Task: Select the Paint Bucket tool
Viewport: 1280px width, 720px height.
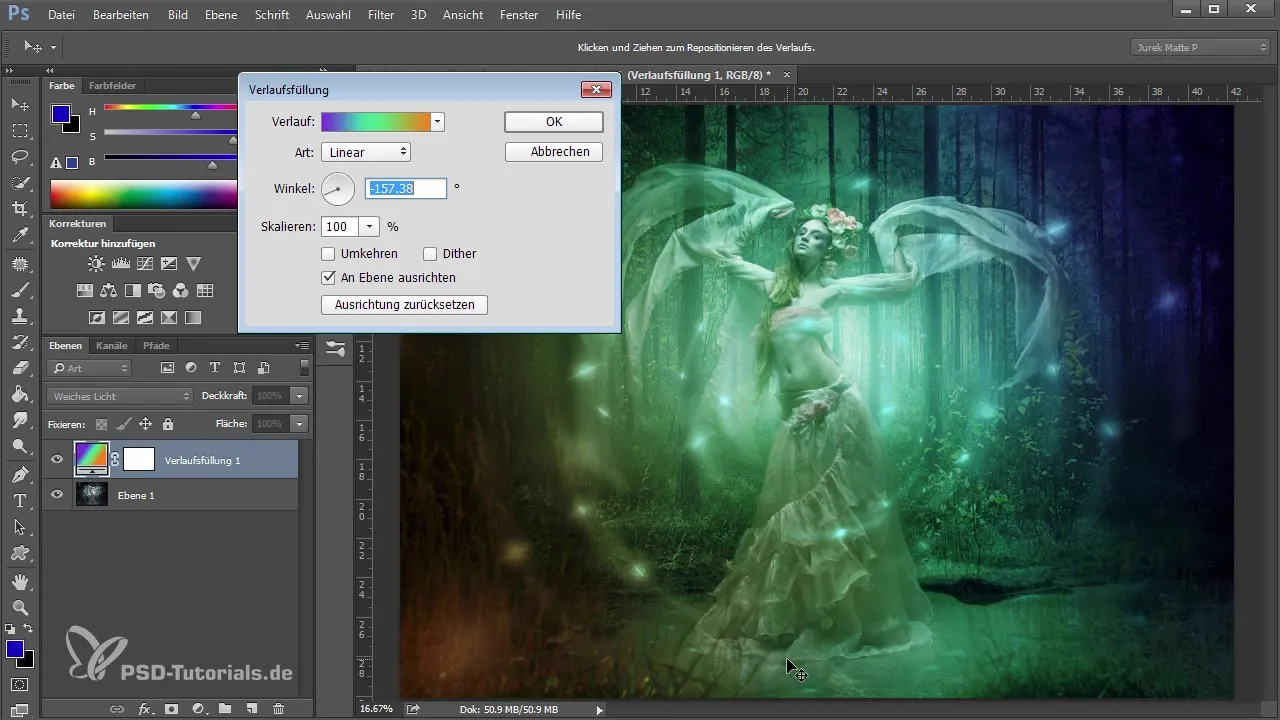Action: pyautogui.click(x=19, y=395)
